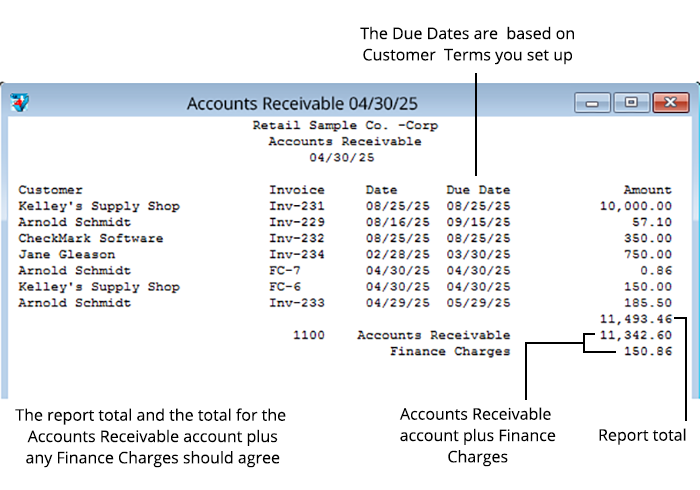Click the Finance Charges amount 150.86
This screenshot has width=700, height=490.
pyautogui.click(x=647, y=352)
